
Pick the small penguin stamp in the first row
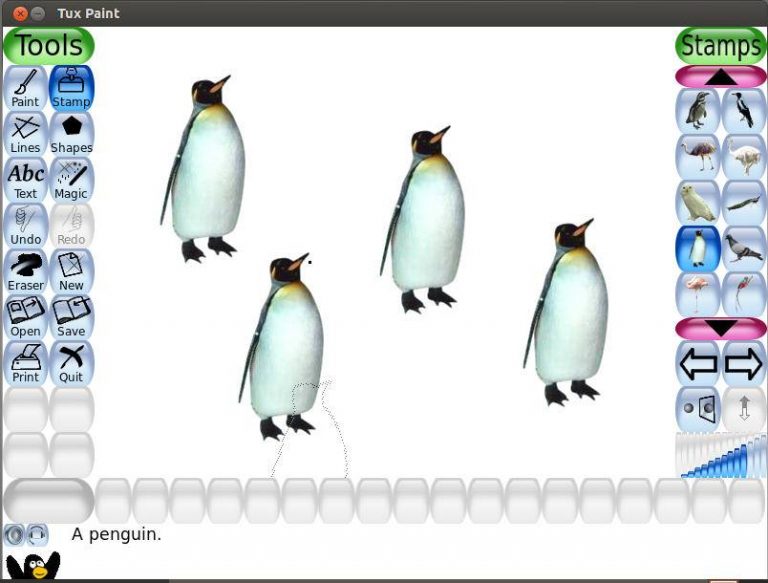click(x=697, y=111)
